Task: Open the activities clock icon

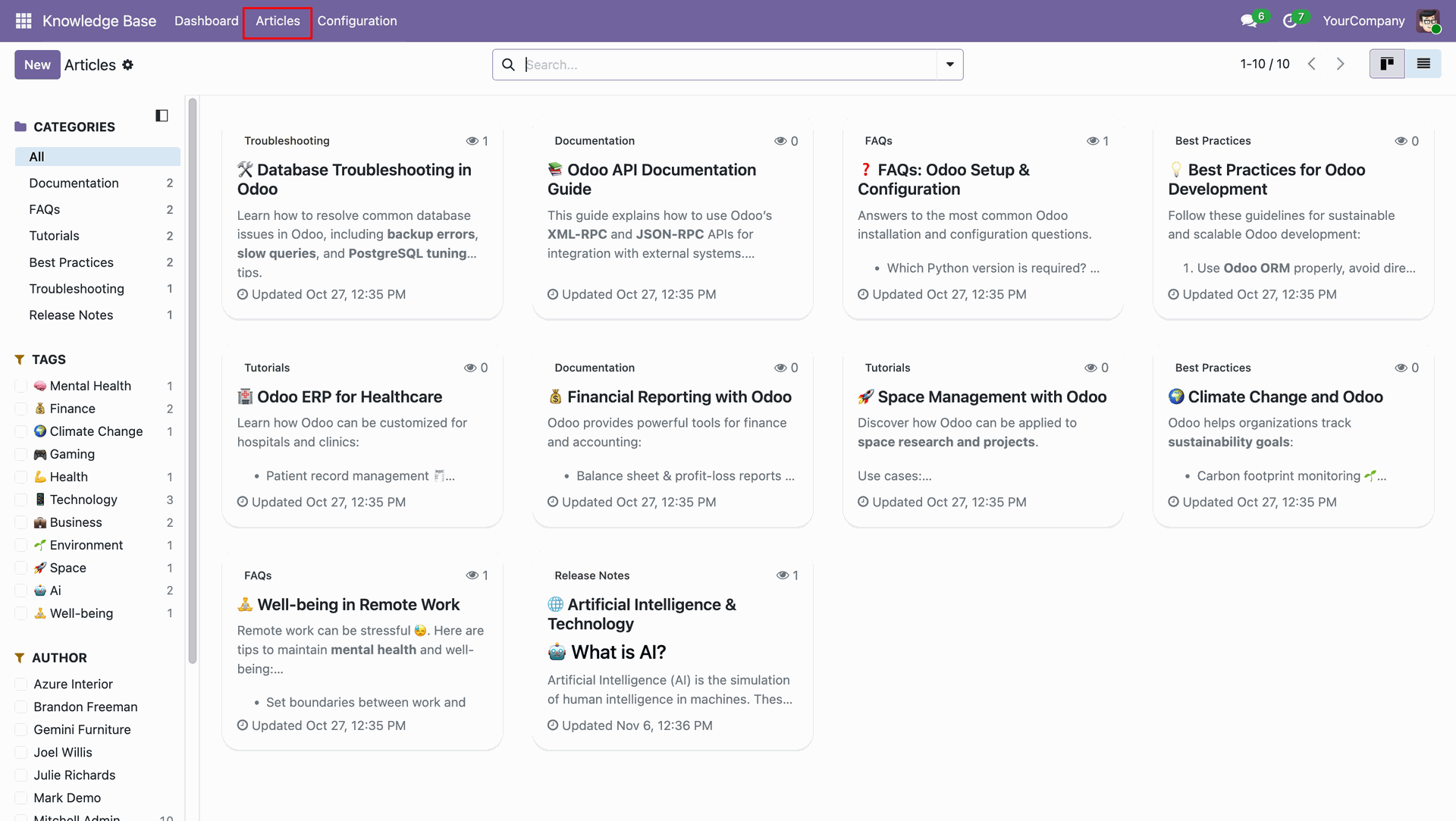Action: [x=1289, y=21]
